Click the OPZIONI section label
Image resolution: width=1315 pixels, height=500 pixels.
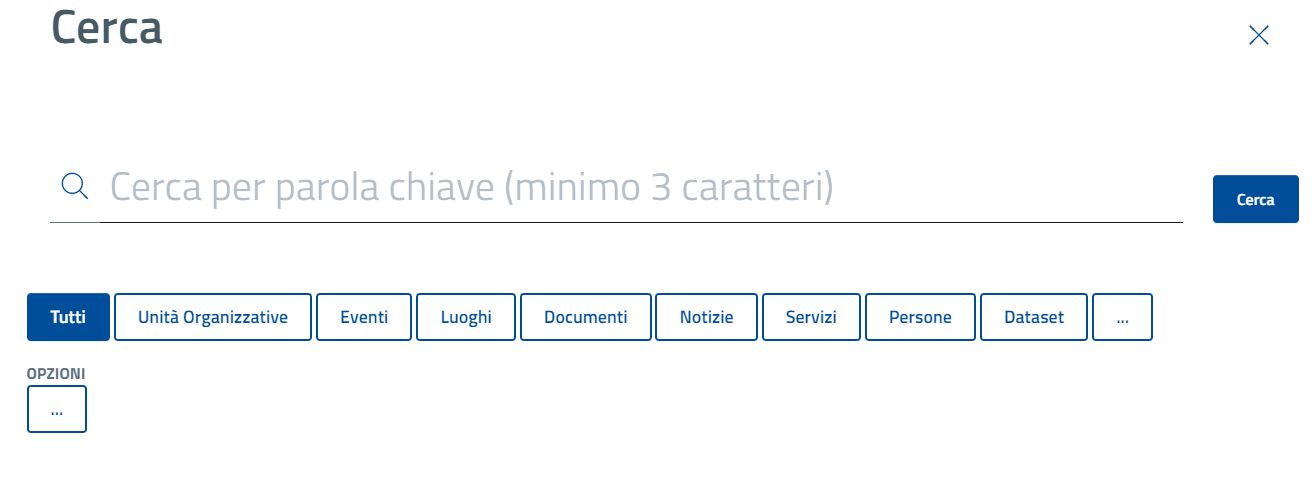pyautogui.click(x=56, y=373)
